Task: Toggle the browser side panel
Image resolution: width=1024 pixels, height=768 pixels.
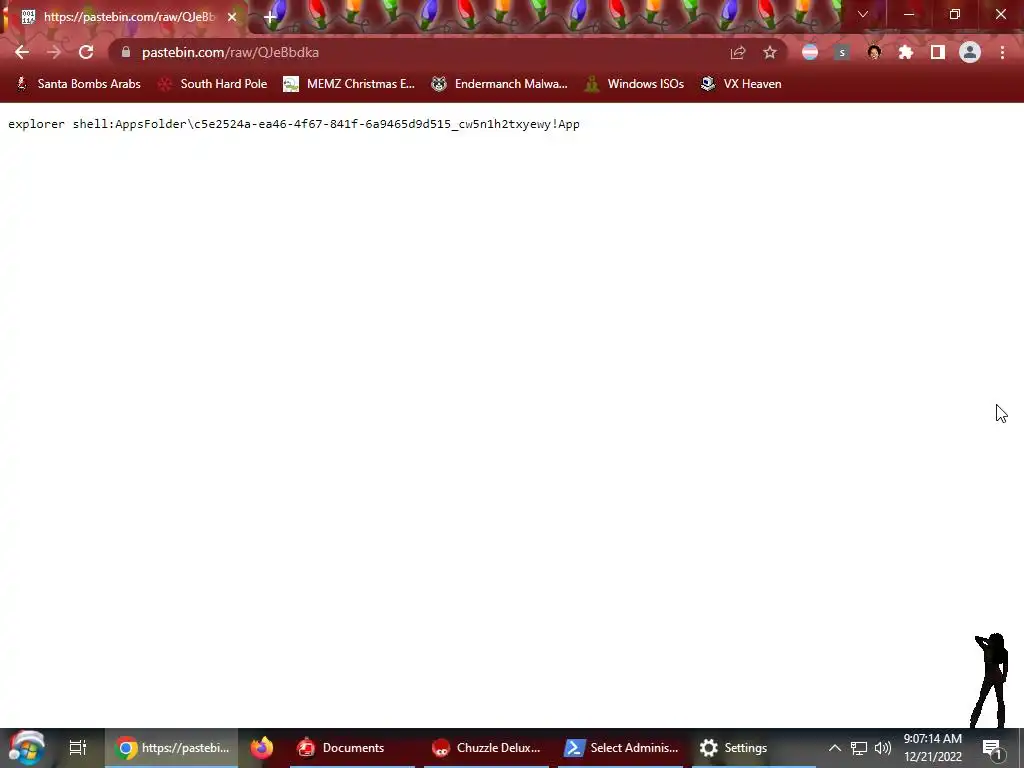Action: coord(938,52)
